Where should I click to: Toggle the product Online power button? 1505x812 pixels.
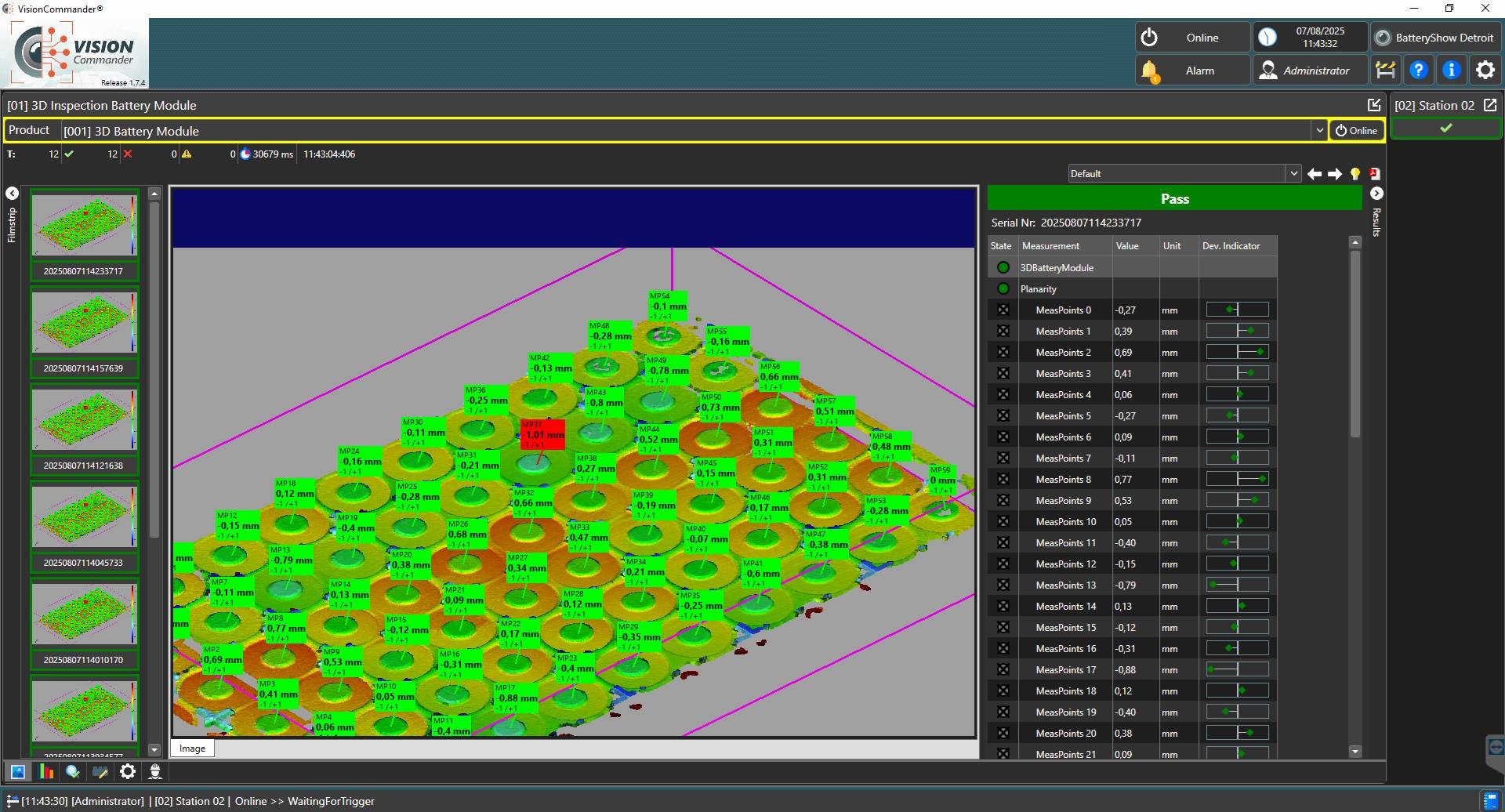pyautogui.click(x=1355, y=131)
